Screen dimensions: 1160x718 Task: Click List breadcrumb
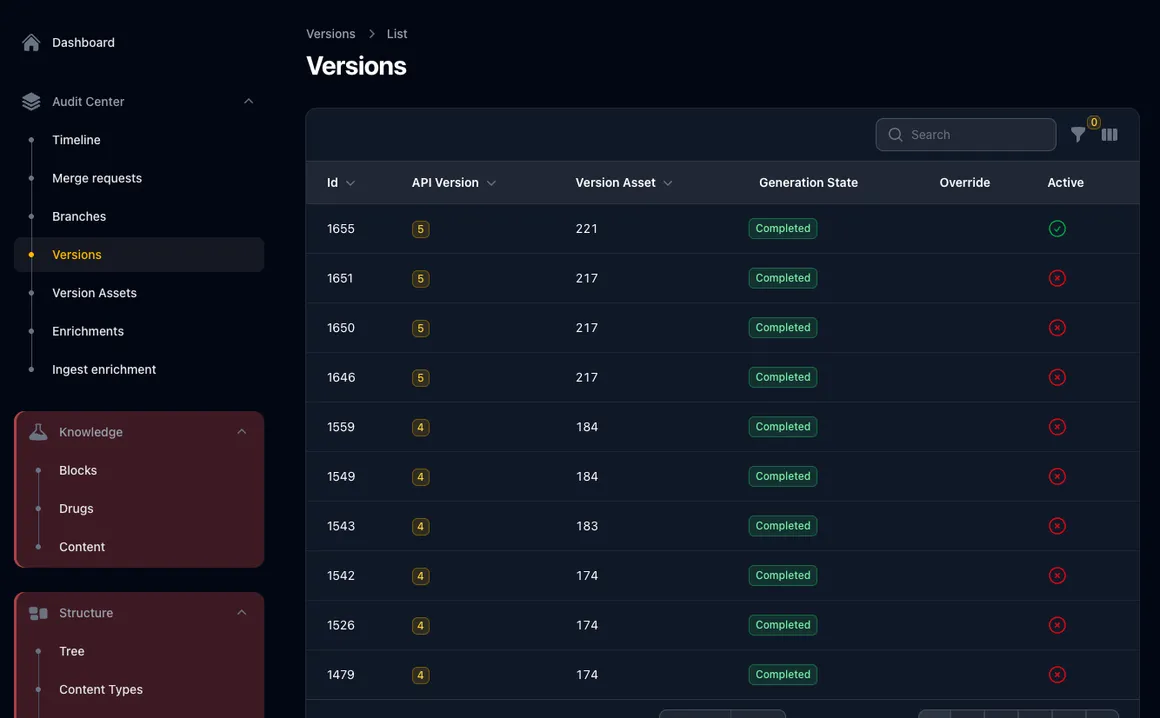[397, 34]
